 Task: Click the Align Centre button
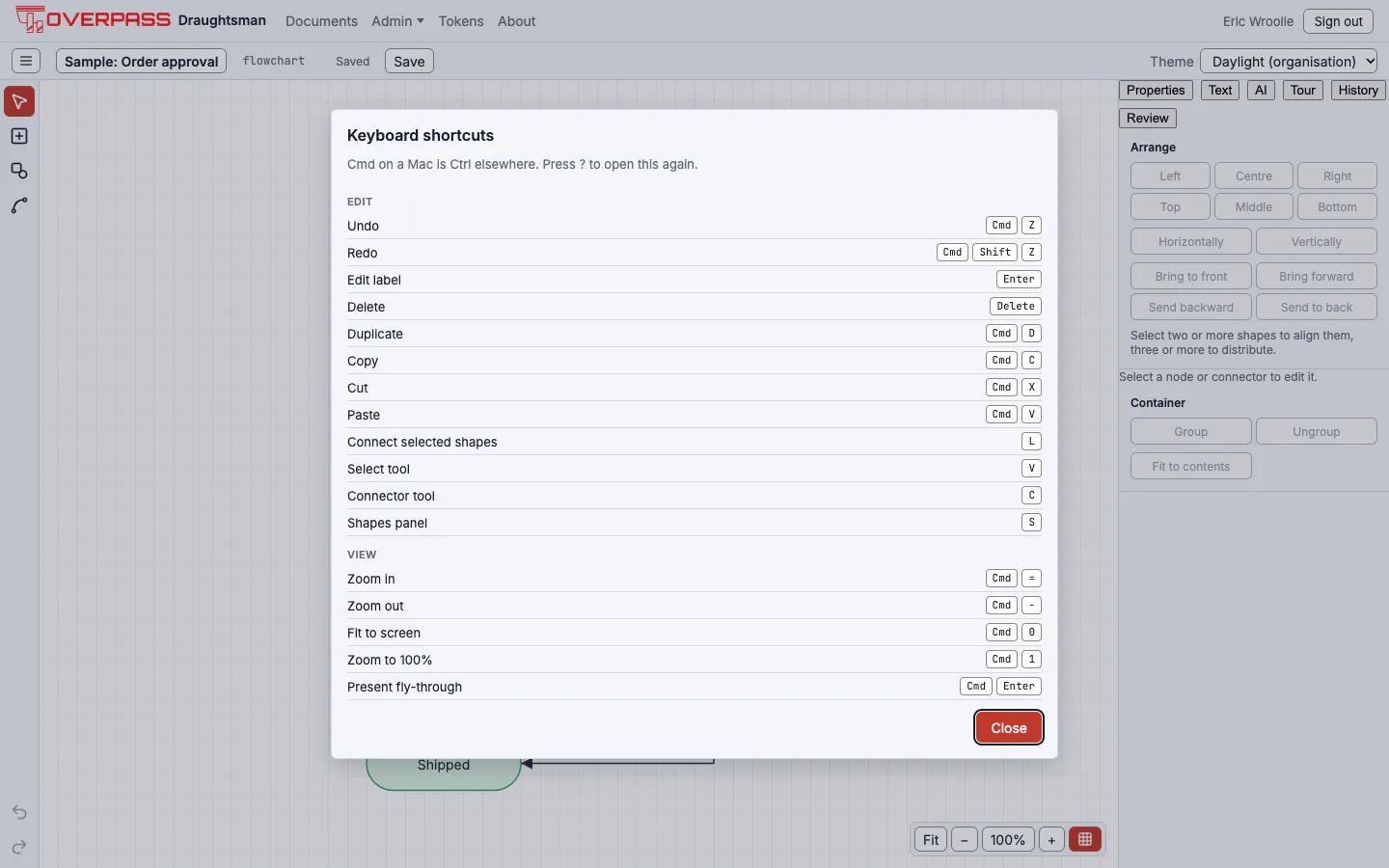1254,176
